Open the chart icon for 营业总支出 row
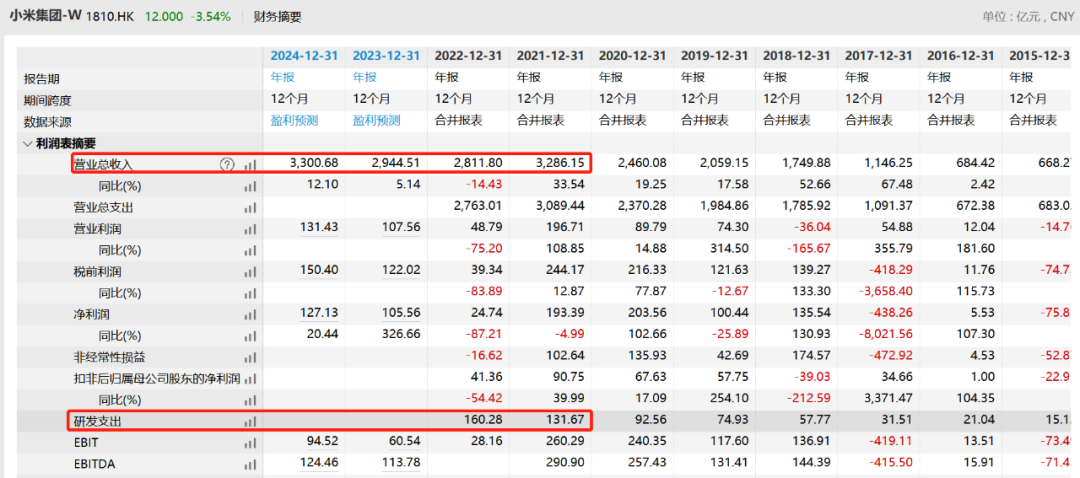1080x478 pixels. pos(250,207)
